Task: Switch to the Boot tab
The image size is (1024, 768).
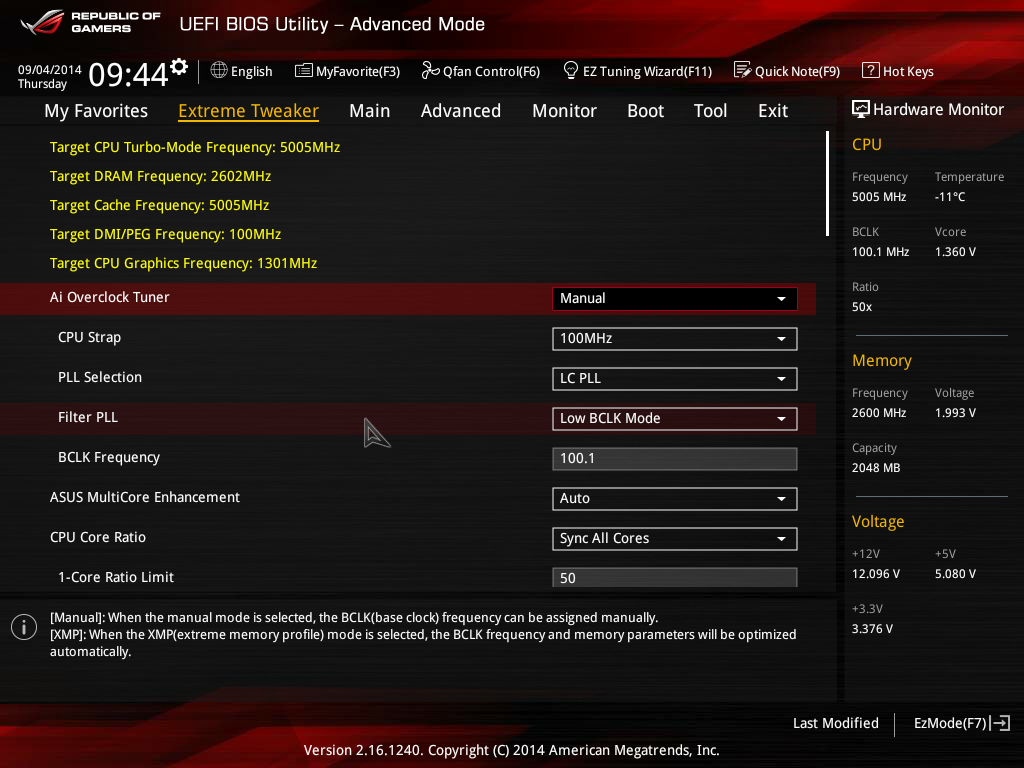Action: click(645, 111)
